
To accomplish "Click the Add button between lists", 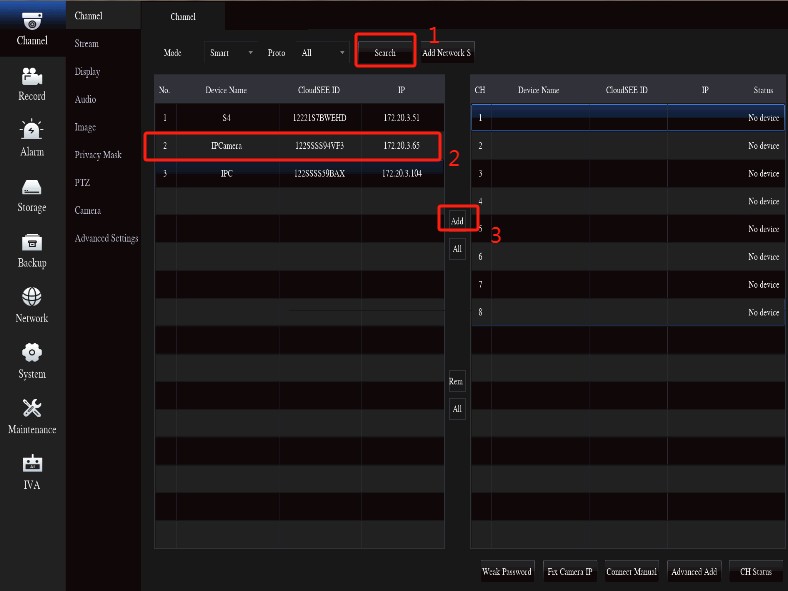I will pyautogui.click(x=457, y=221).
